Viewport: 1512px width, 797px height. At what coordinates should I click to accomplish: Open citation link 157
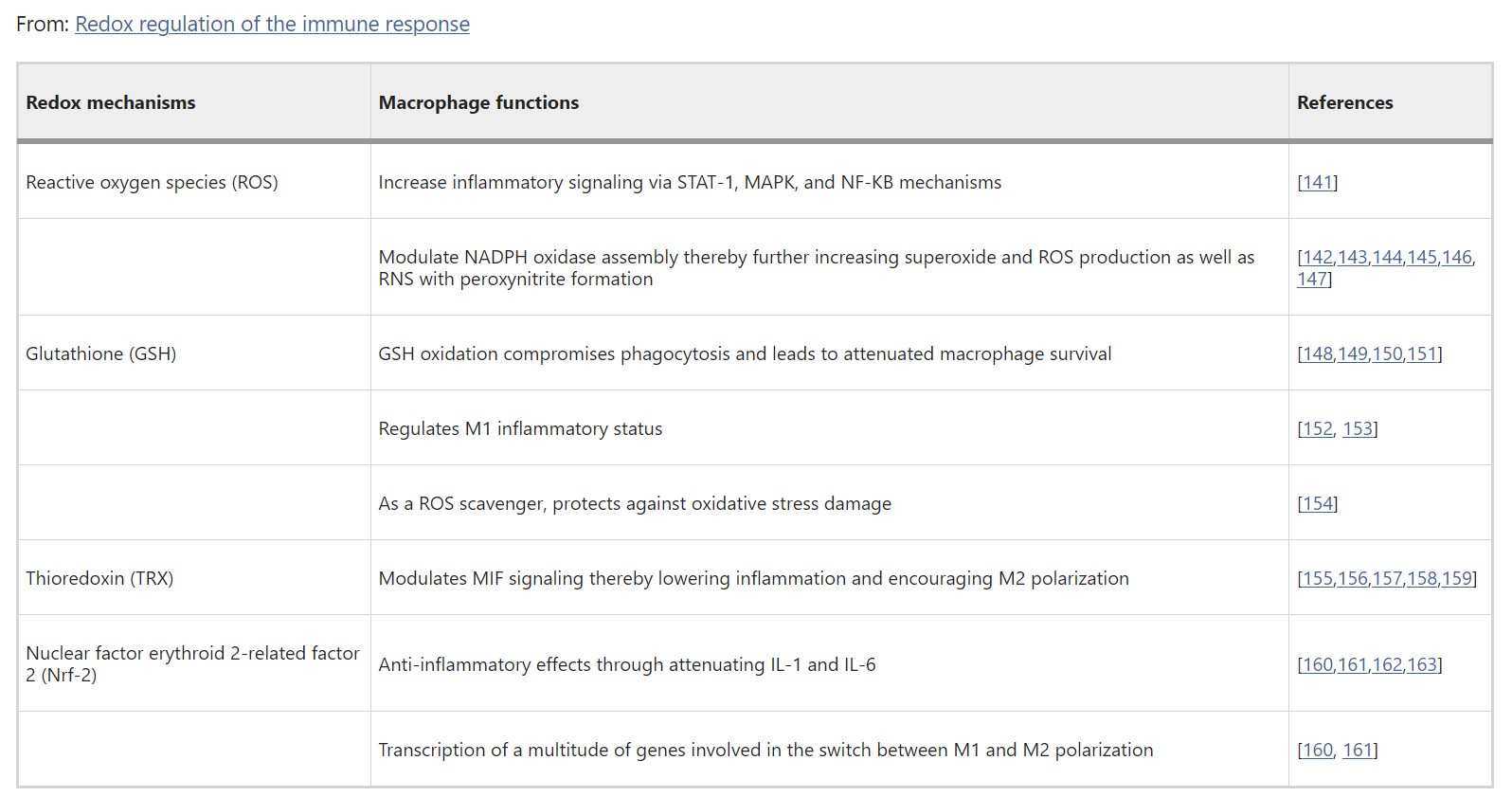(x=1387, y=579)
